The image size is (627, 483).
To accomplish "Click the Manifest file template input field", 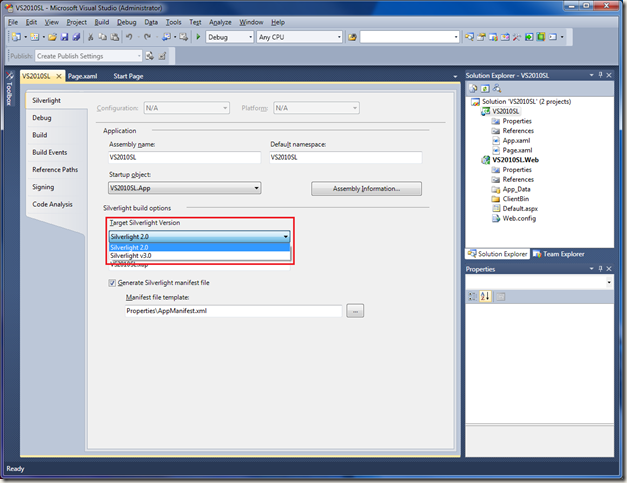I will (234, 311).
